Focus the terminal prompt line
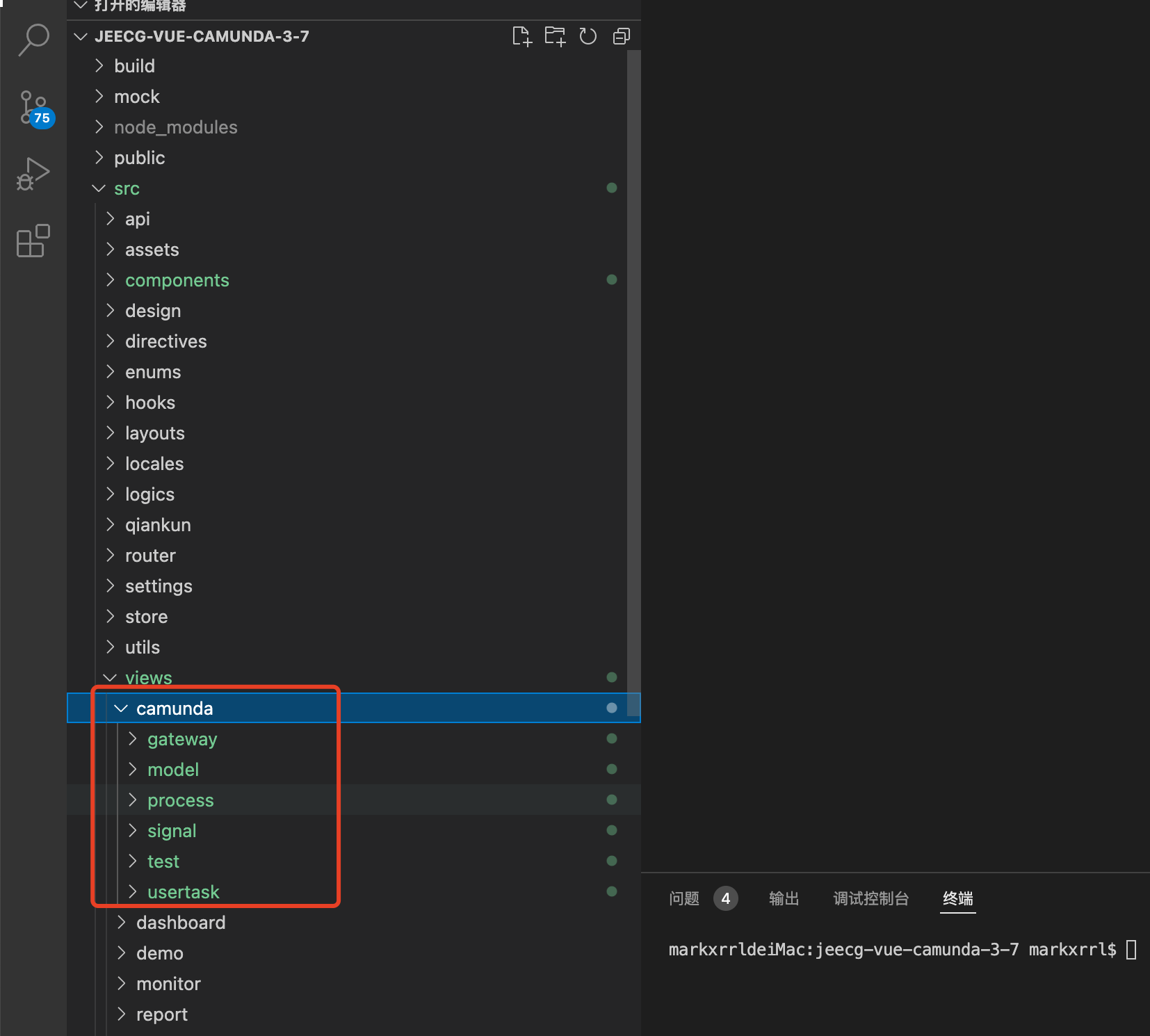This screenshot has height=1036, width=1150. coord(902,950)
